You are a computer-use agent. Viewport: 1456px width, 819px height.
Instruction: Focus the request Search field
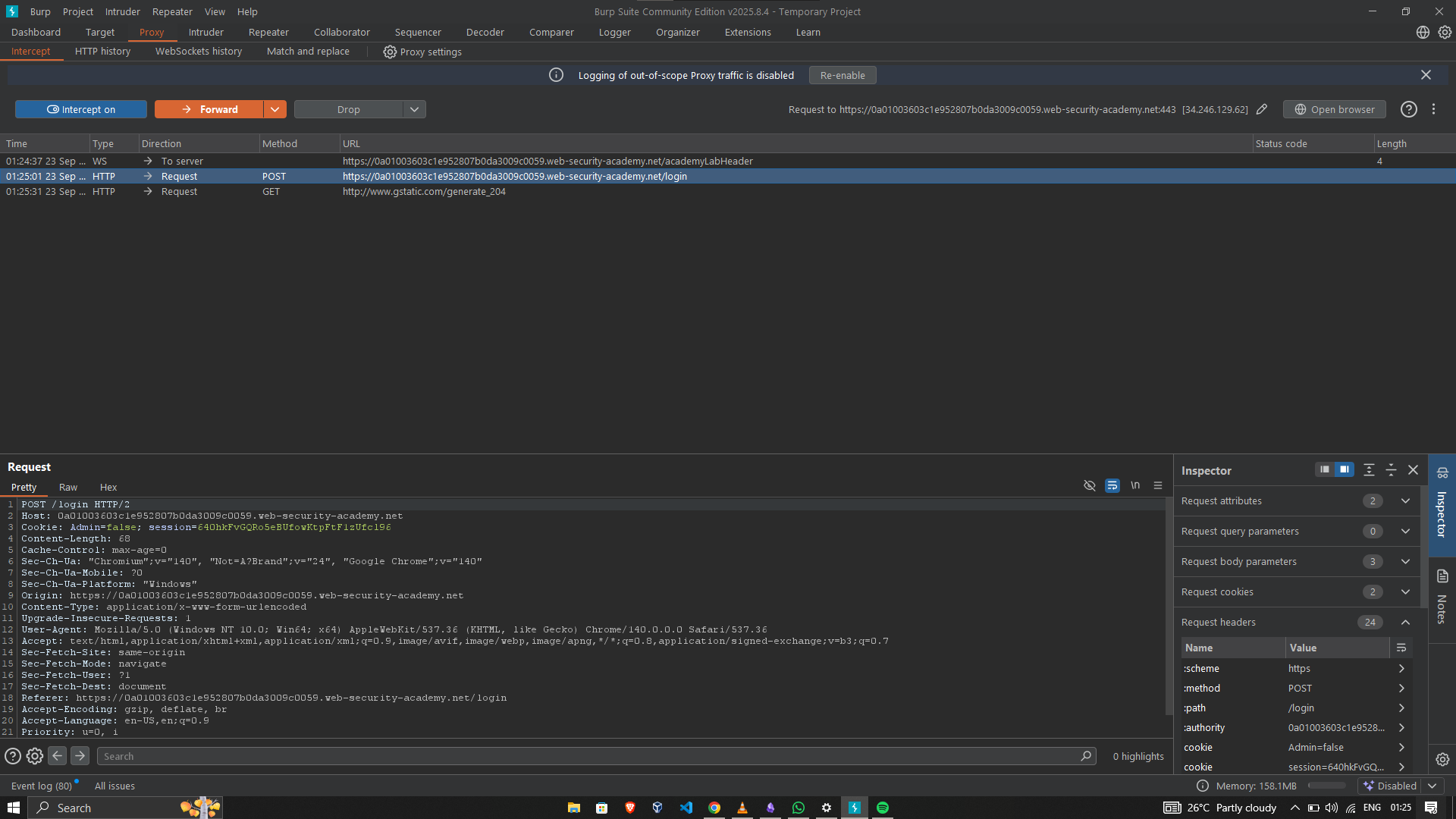coord(597,756)
